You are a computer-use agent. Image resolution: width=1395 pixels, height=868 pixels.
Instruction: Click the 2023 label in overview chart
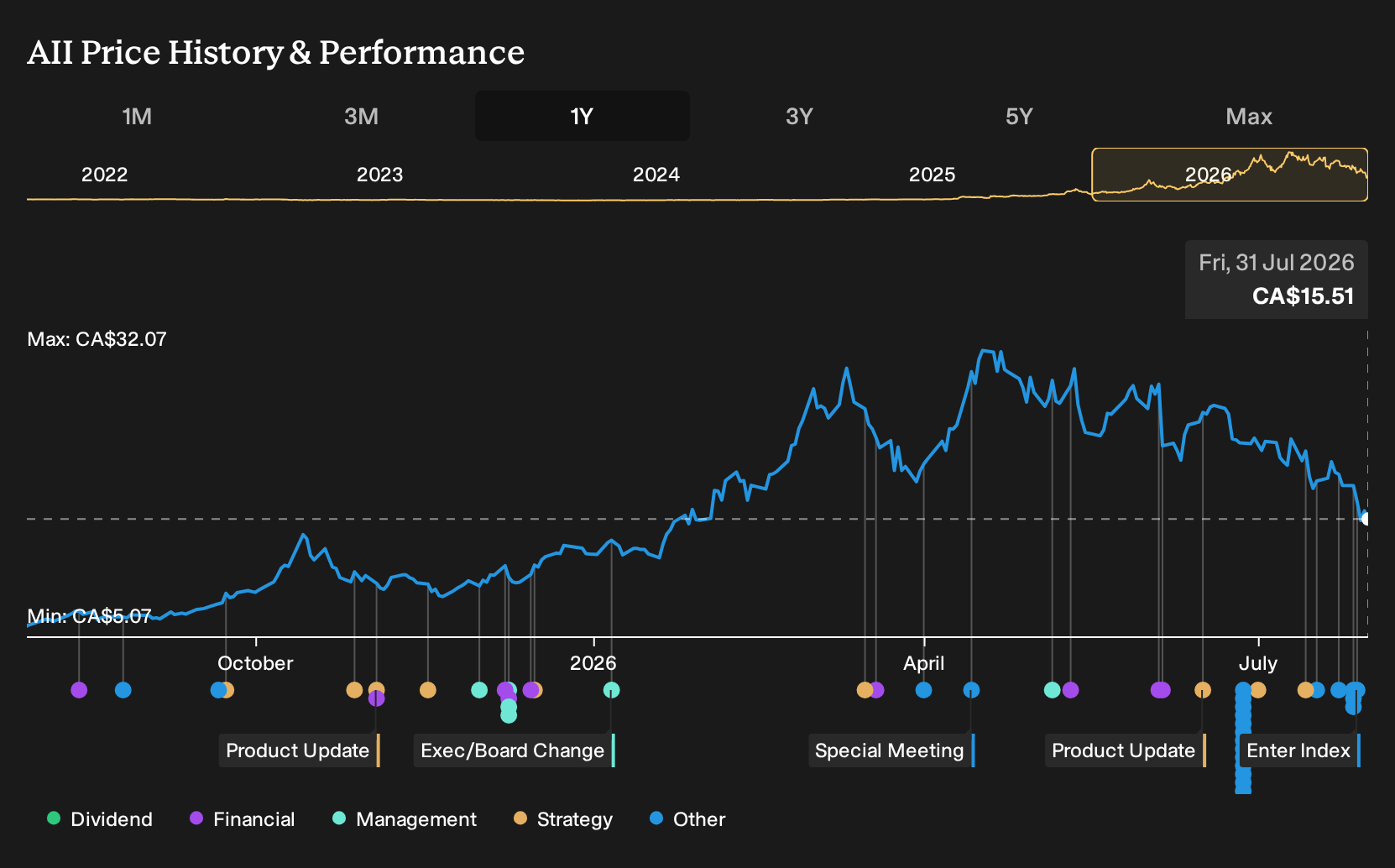click(x=379, y=175)
